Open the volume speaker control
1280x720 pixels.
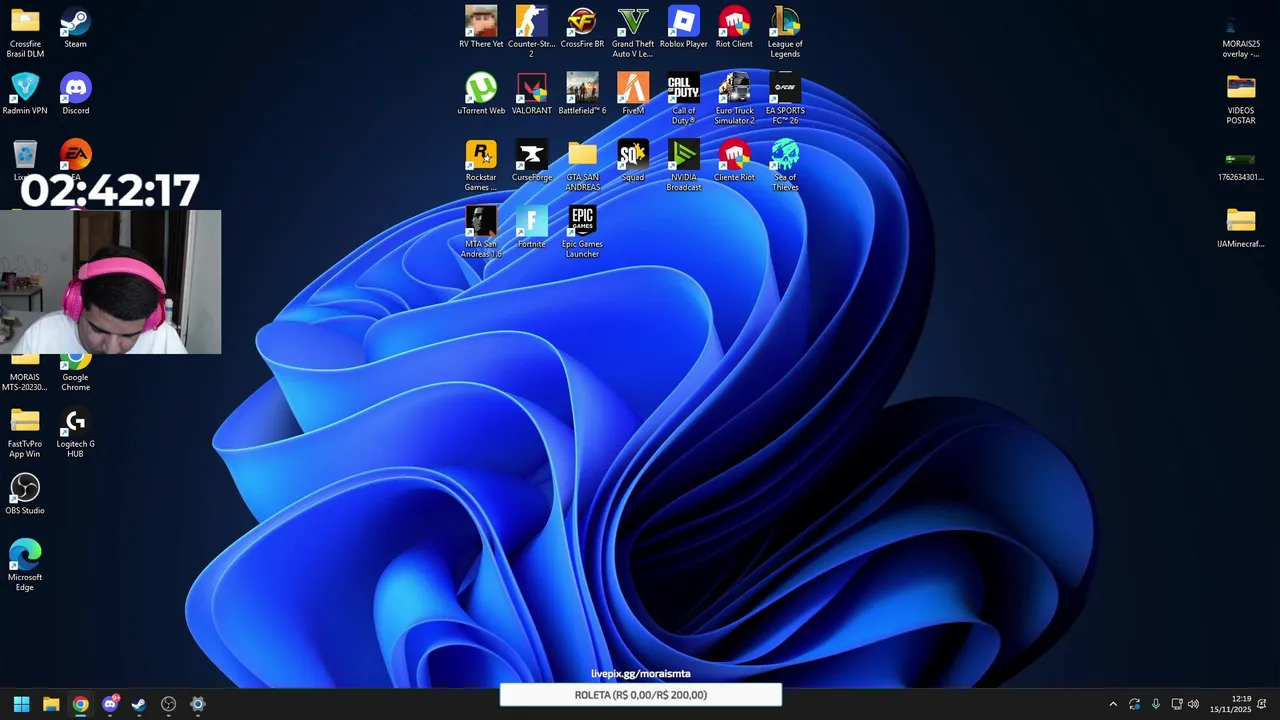click(x=1193, y=704)
